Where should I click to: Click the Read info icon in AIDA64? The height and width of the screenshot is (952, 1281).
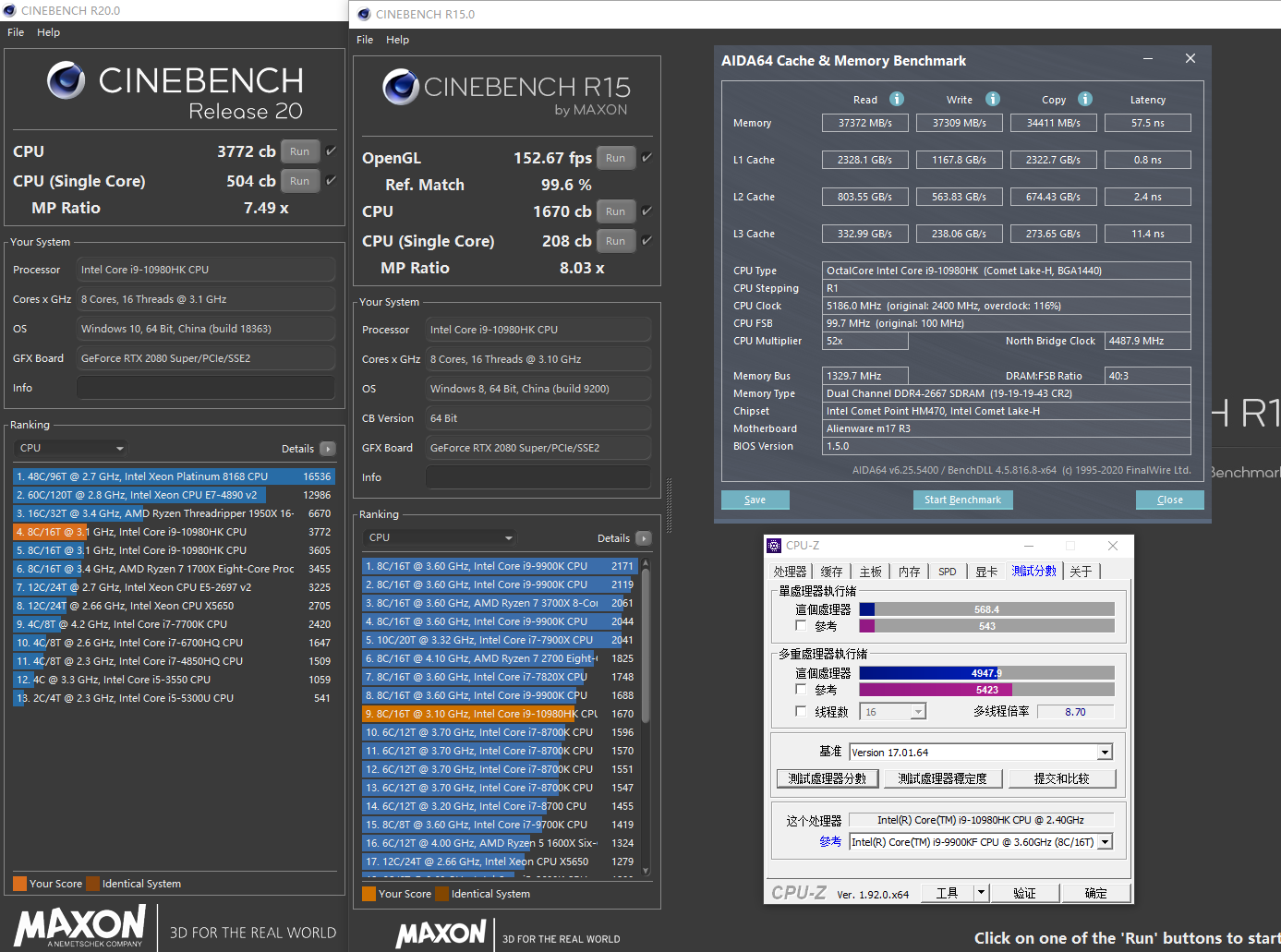point(897,99)
